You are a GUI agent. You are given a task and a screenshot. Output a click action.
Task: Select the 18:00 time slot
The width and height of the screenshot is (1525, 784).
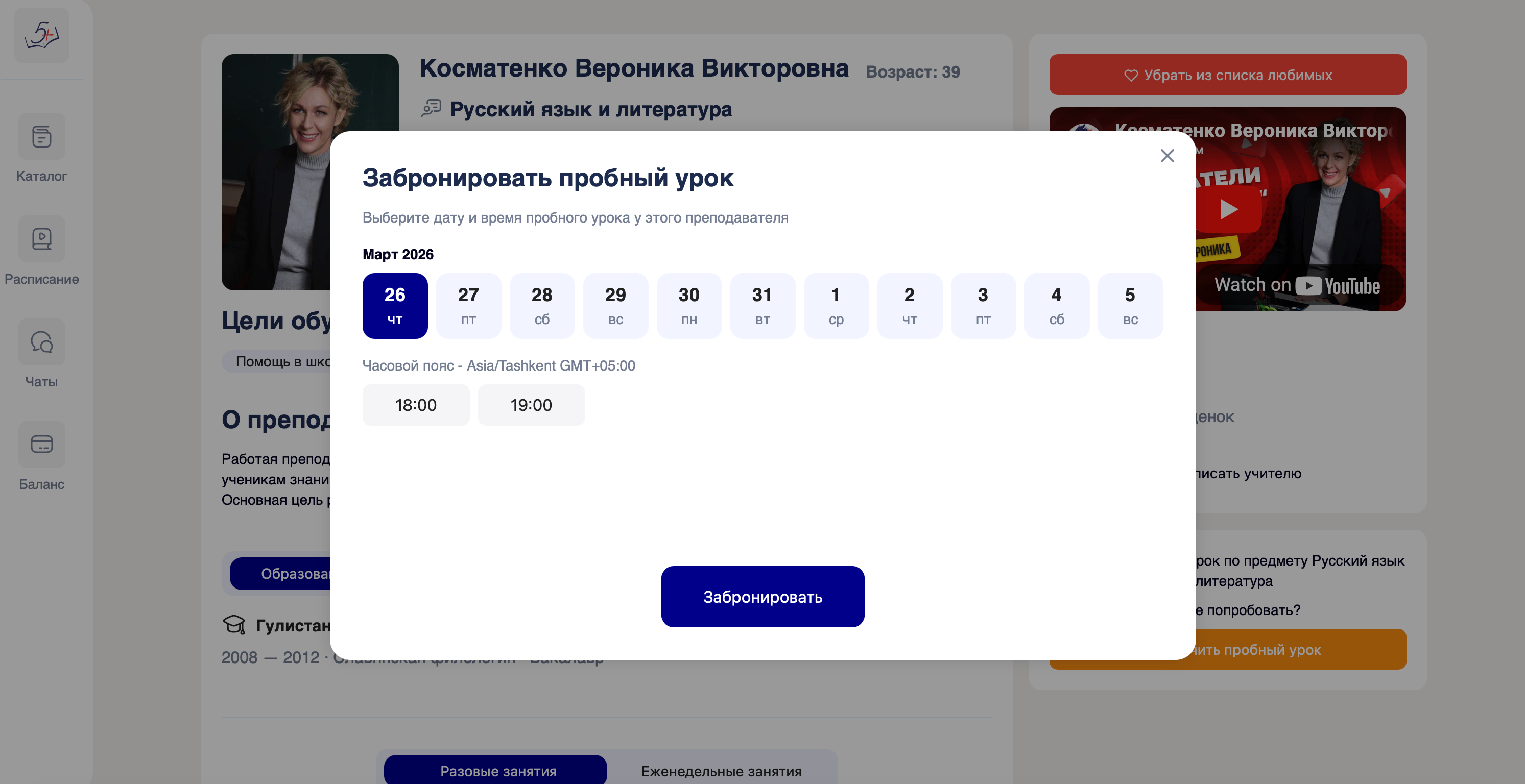tap(416, 405)
